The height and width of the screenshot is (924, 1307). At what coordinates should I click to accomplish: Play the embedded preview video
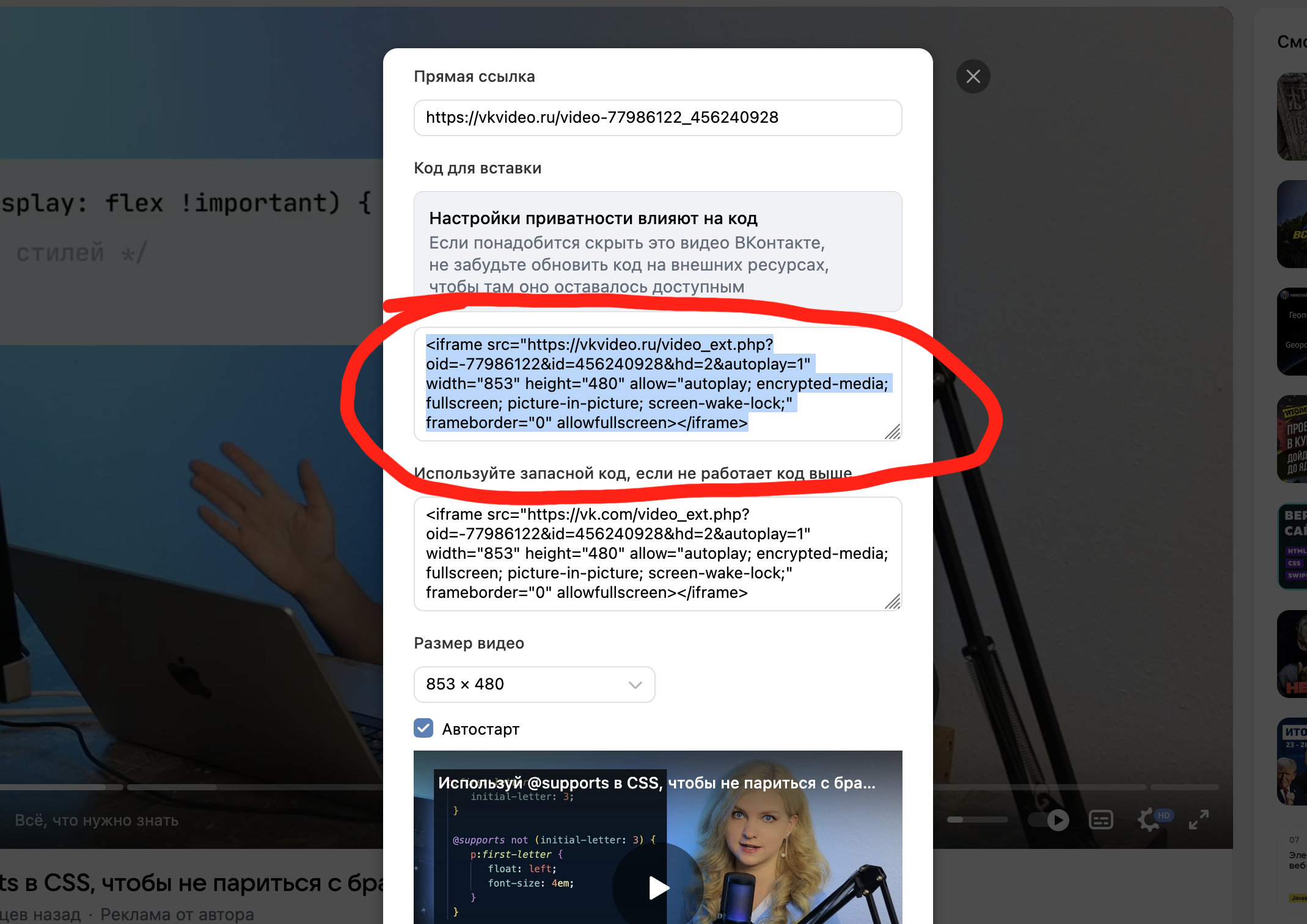pos(657,887)
